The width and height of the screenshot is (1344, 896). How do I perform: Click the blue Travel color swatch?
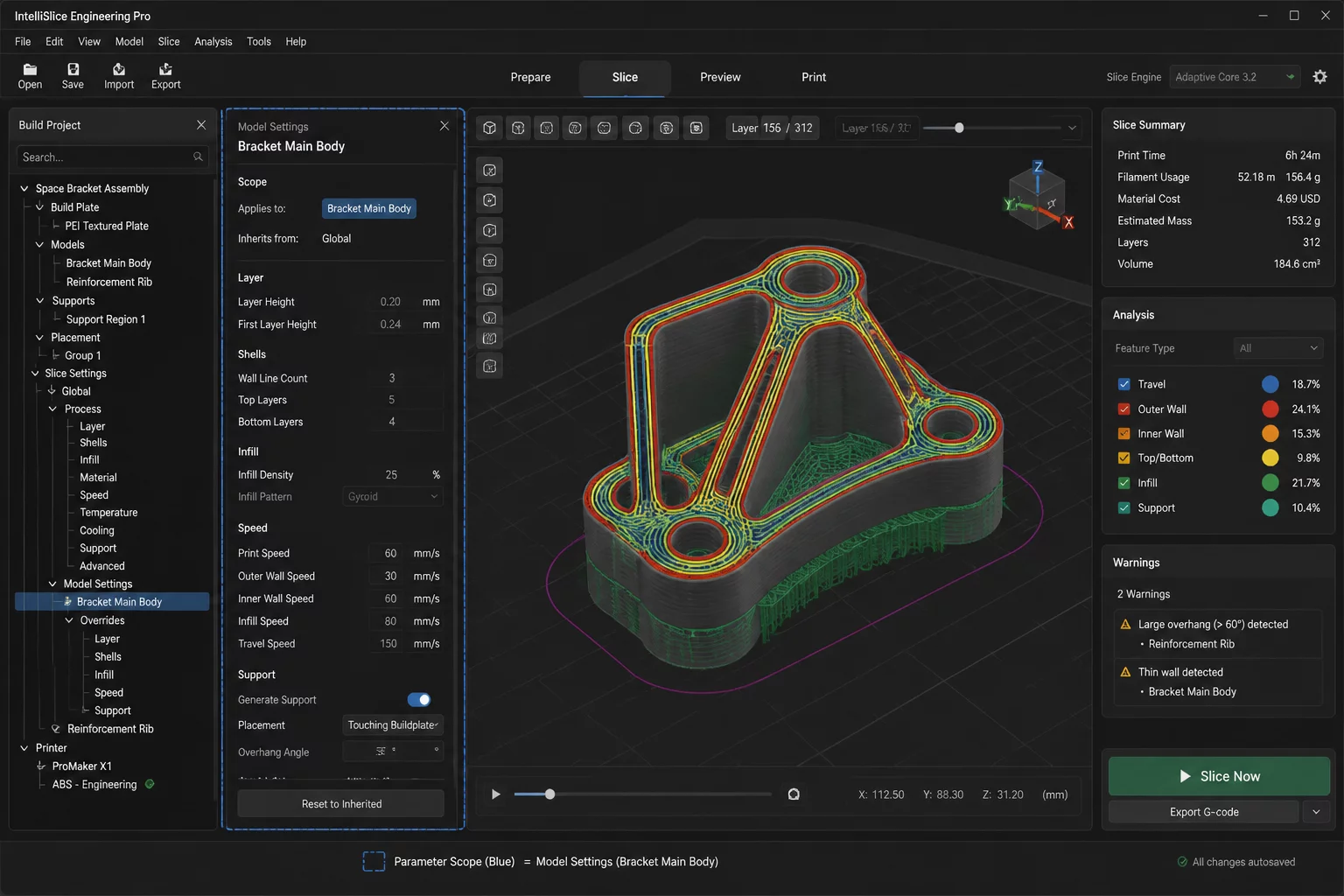point(1270,384)
